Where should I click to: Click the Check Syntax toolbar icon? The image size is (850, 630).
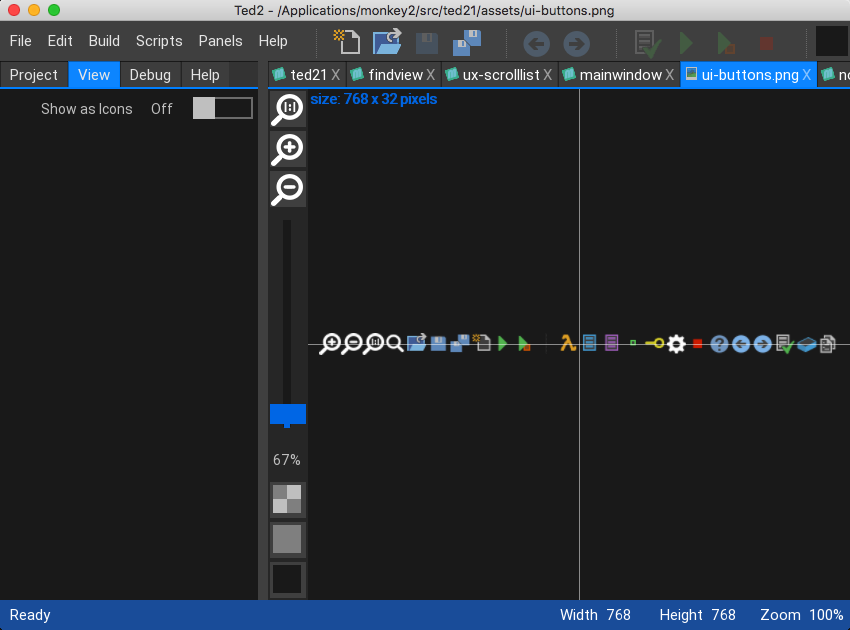click(x=648, y=43)
